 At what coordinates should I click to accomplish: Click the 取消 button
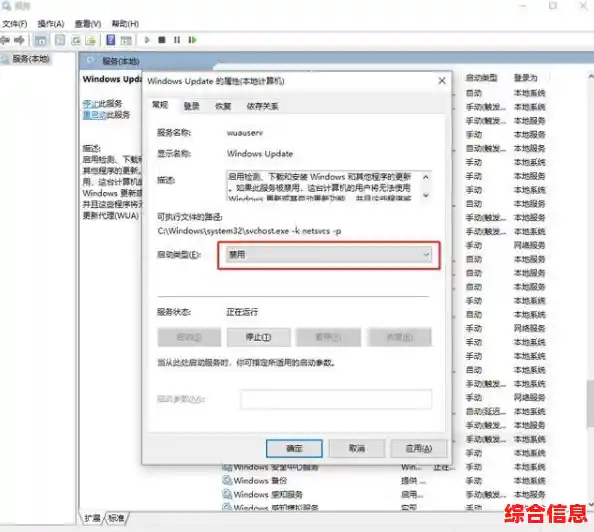[x=357, y=449]
